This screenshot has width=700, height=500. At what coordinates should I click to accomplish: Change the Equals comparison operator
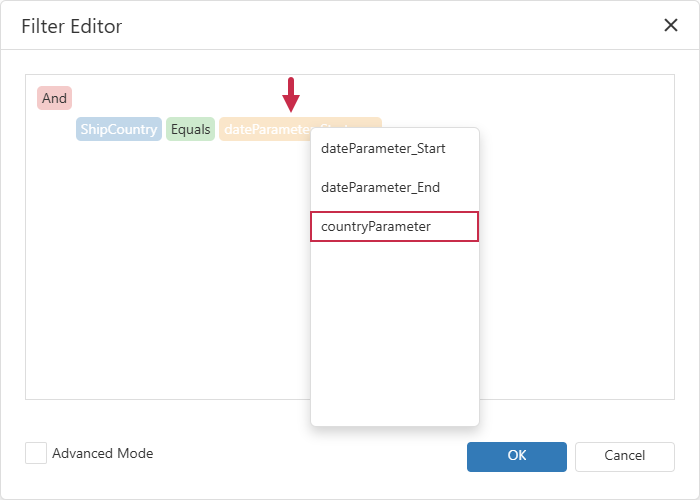pyautogui.click(x=191, y=129)
